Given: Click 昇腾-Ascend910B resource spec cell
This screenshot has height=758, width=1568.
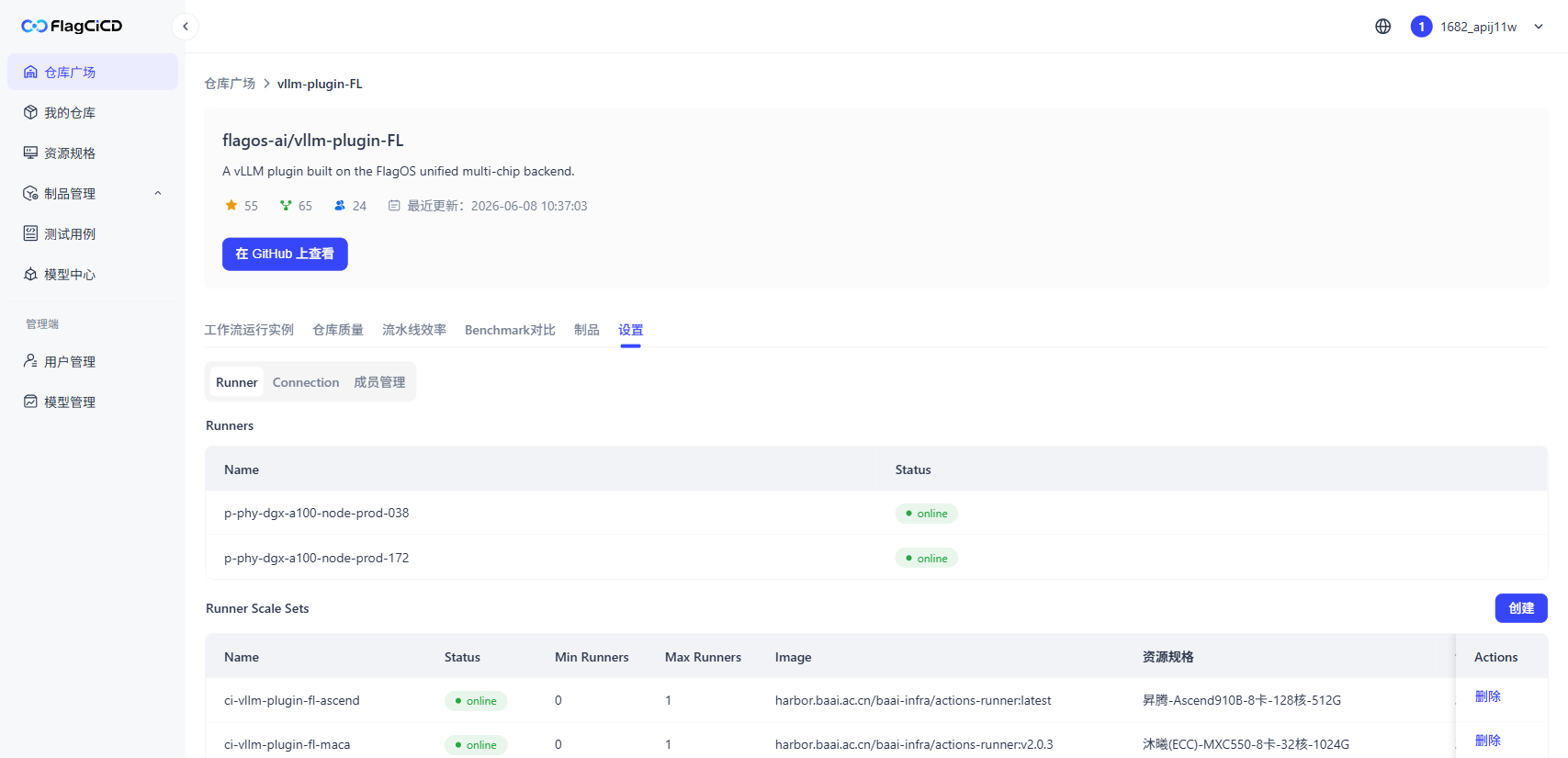Looking at the screenshot, I should (1242, 700).
